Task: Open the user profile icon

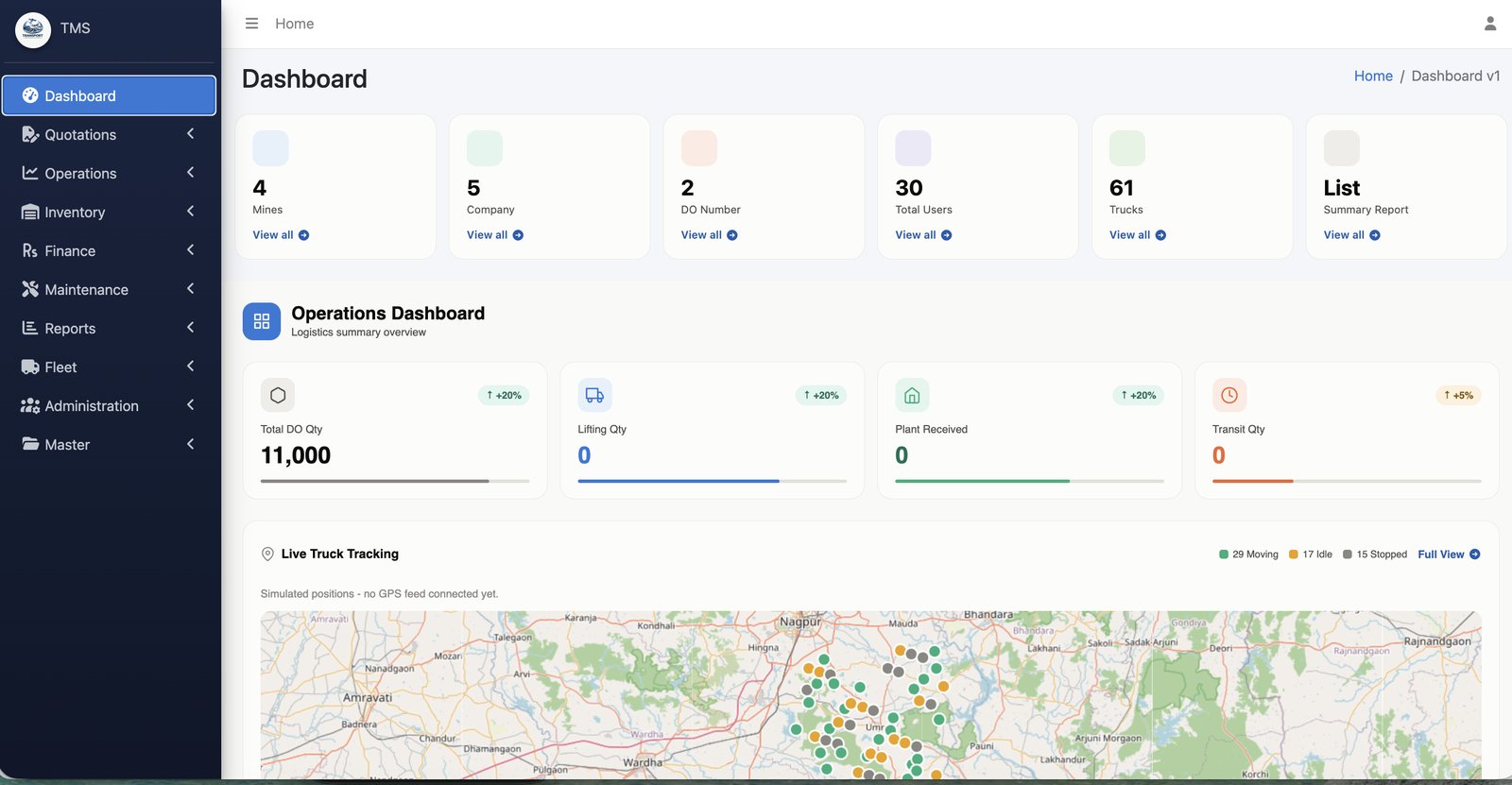Action: [x=1490, y=24]
